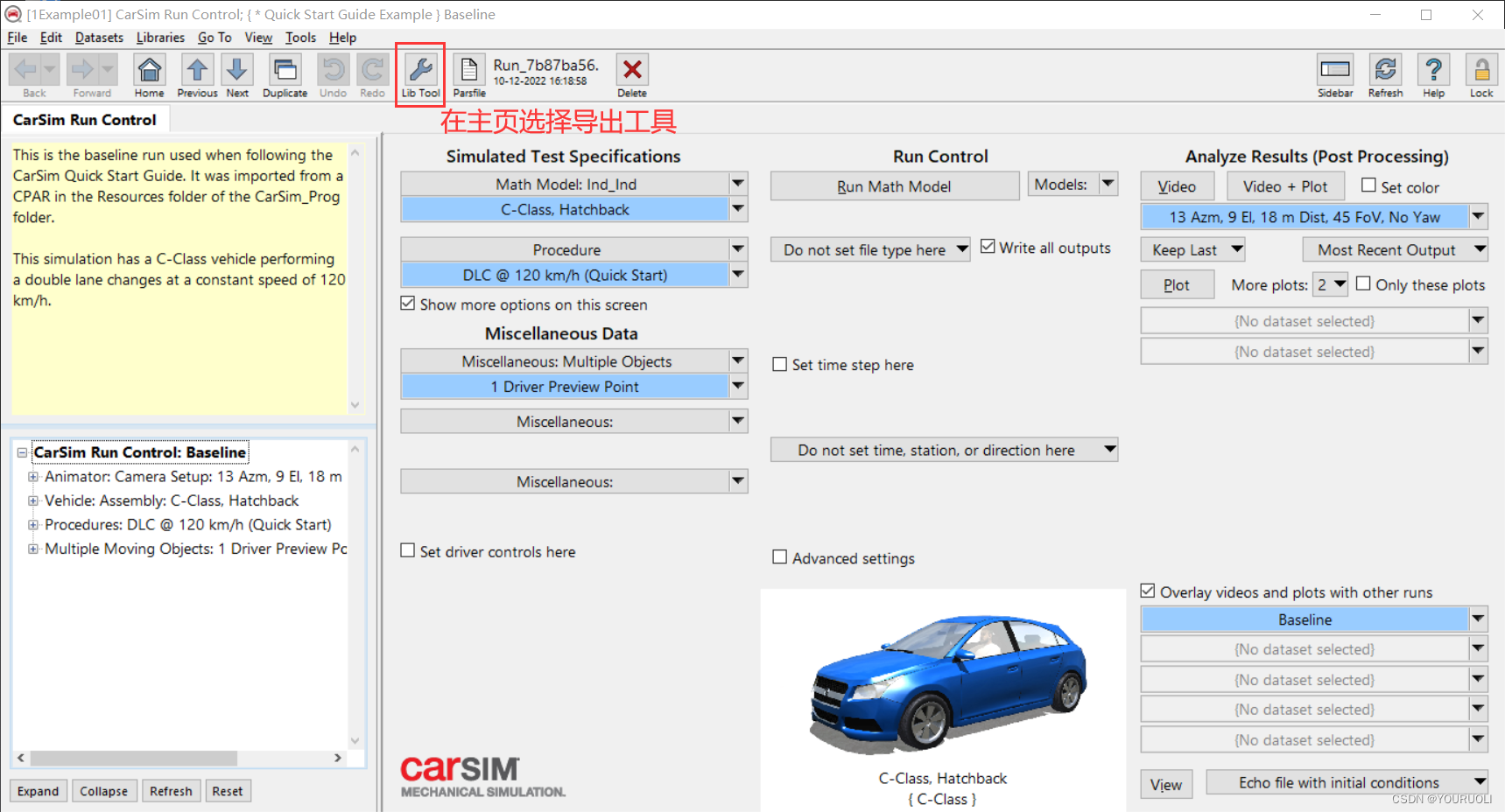Lock the dataset using the Lock icon

(1480, 74)
